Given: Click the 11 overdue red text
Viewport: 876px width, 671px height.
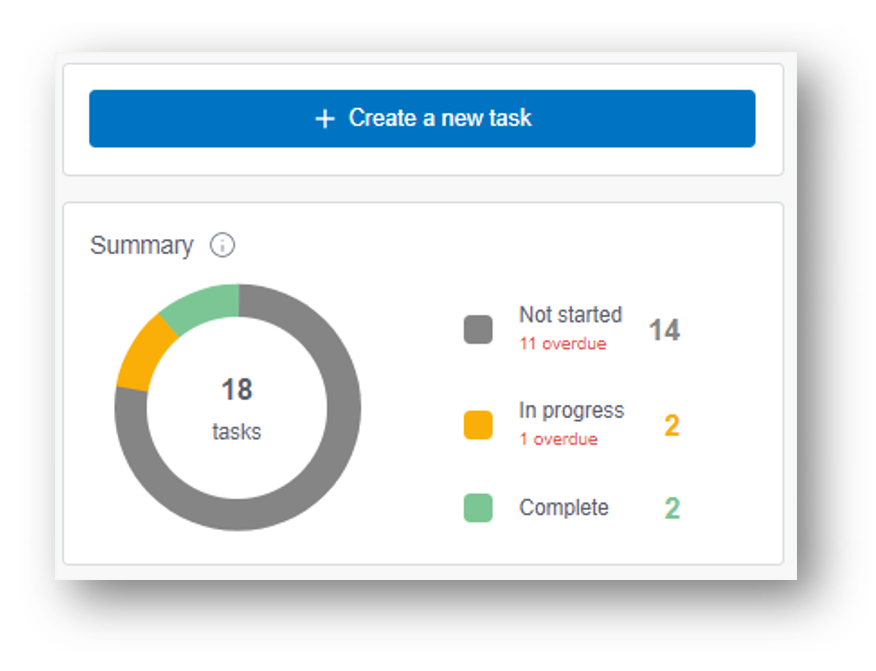Looking at the screenshot, I should tap(563, 344).
